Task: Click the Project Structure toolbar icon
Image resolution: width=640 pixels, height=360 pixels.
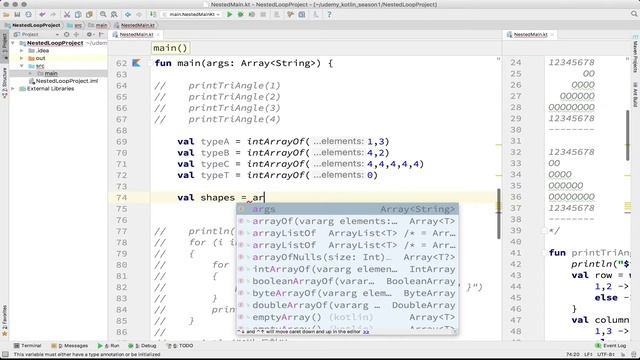Action: (302, 14)
